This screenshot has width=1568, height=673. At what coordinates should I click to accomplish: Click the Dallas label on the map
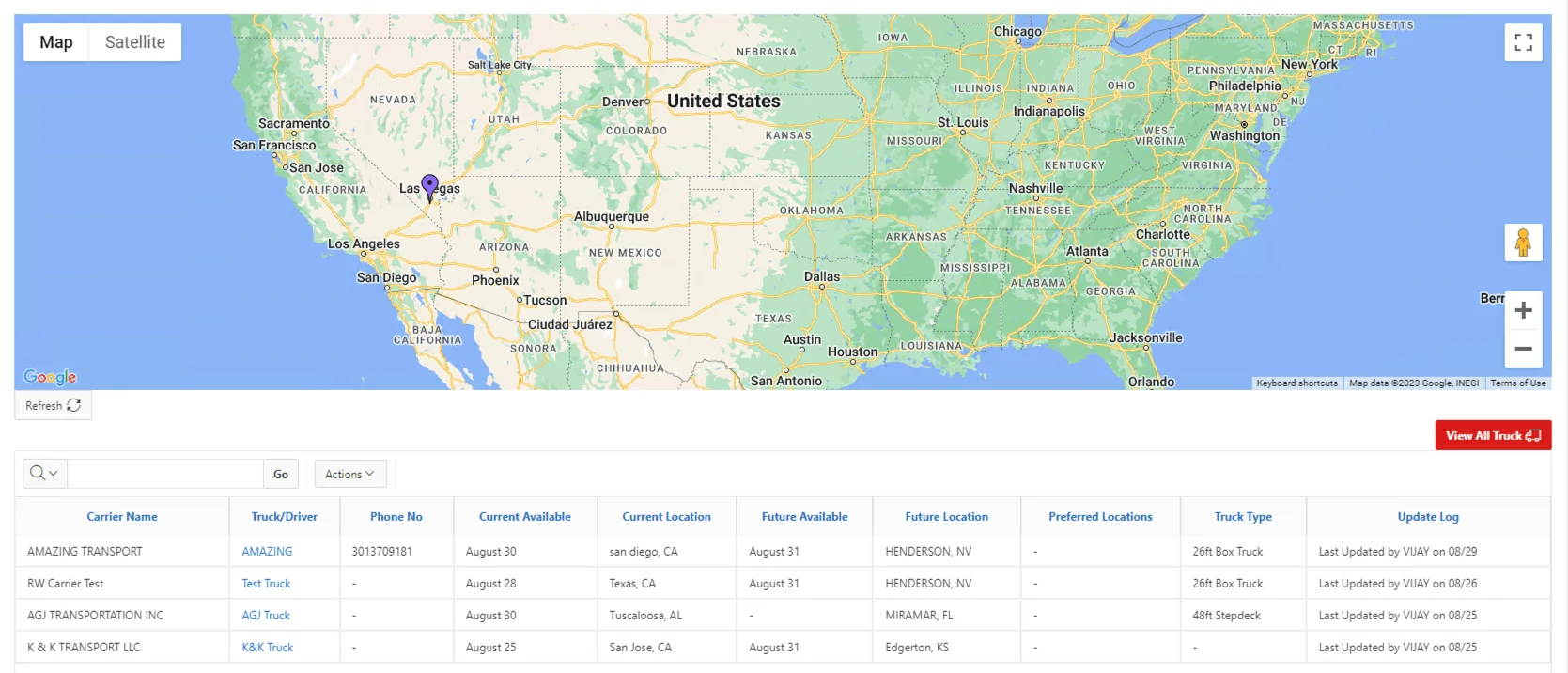tap(822, 276)
